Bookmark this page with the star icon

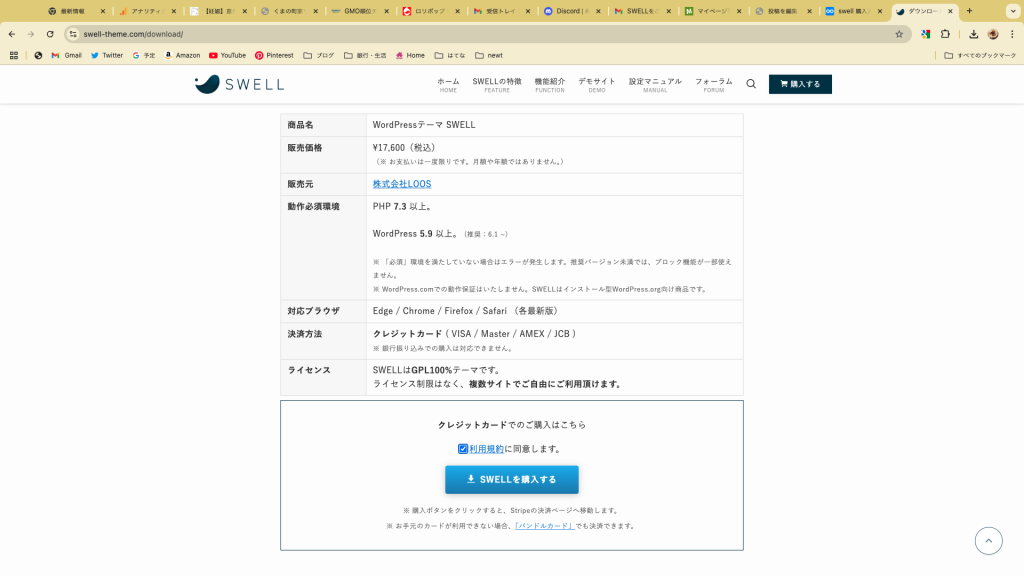[x=899, y=34]
